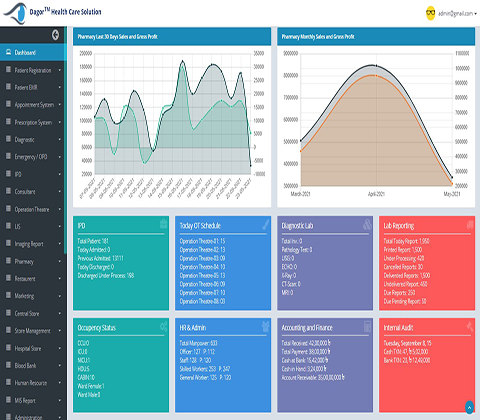
Task: Open the MIS Report menu label
Action: pyautogui.click(x=25, y=401)
